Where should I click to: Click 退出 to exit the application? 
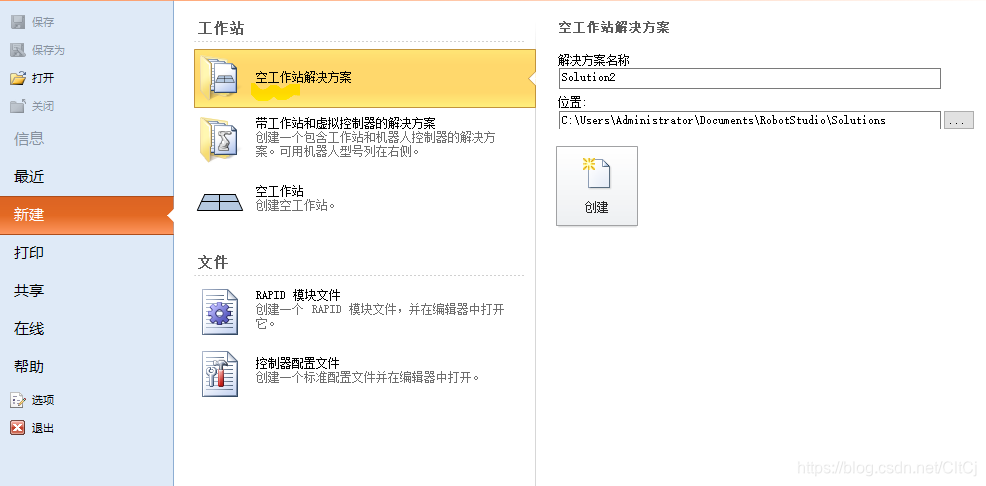pyautogui.click(x=43, y=428)
